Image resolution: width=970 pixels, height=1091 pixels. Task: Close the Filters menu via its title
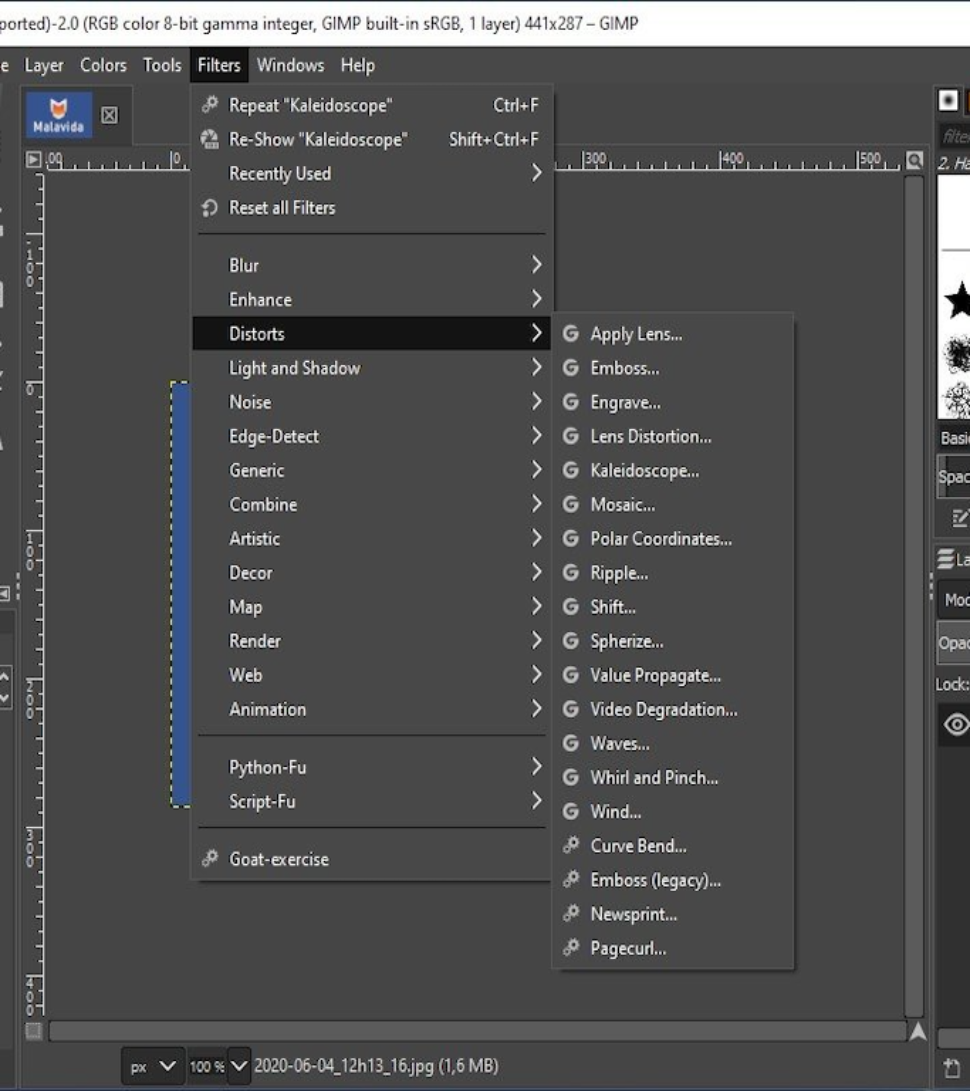(x=219, y=65)
